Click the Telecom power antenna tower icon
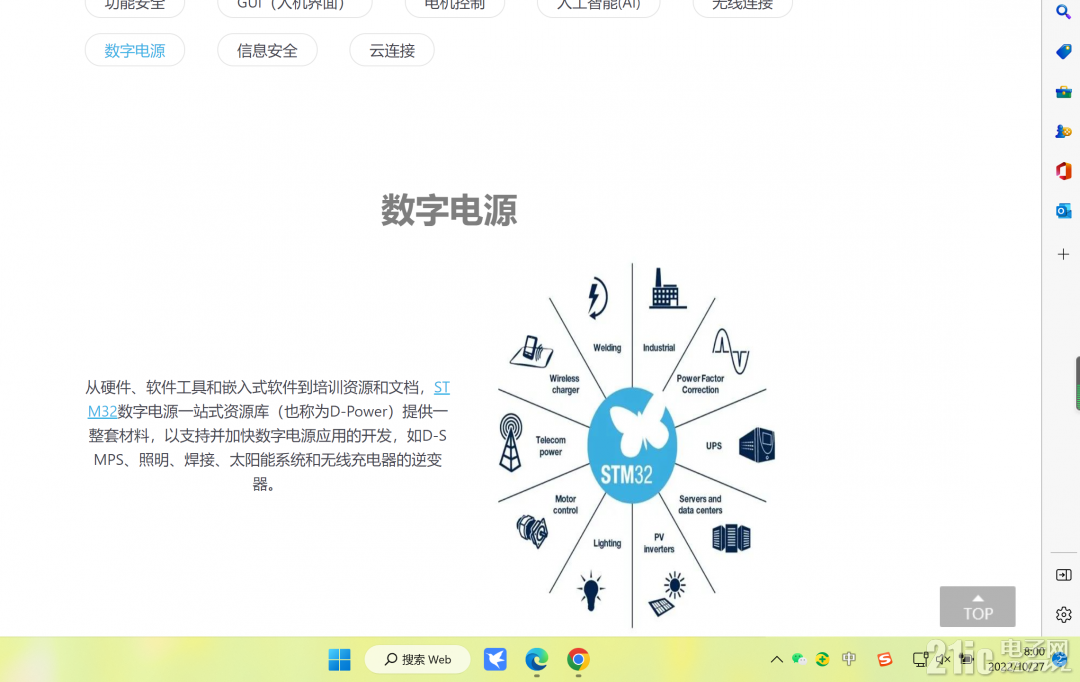Image resolution: width=1080 pixels, height=682 pixels. tap(510, 442)
